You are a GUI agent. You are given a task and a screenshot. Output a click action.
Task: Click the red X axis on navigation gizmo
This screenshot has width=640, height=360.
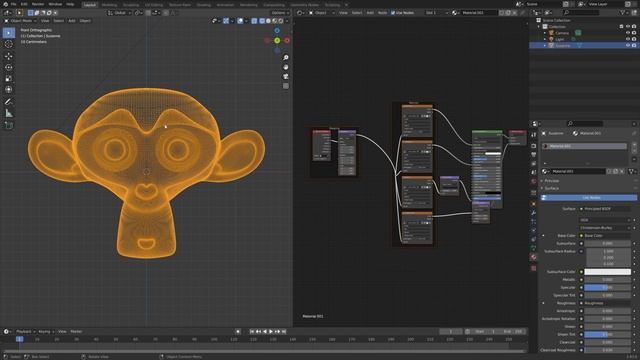(x=287, y=40)
